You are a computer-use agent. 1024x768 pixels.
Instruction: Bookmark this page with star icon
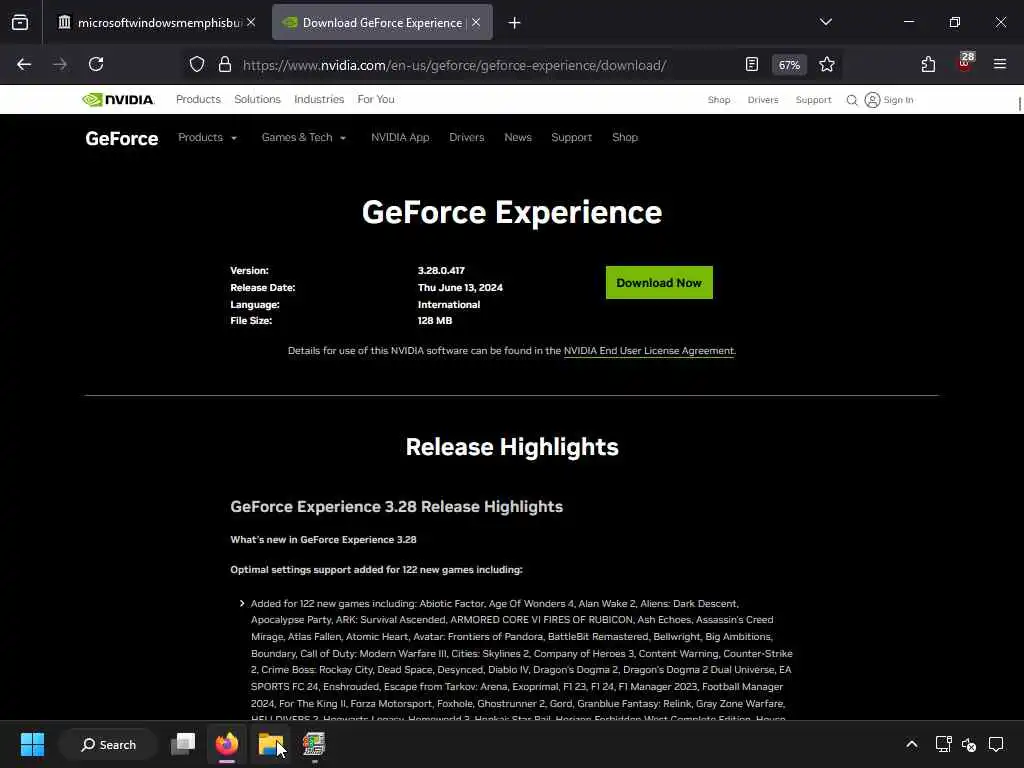tap(827, 64)
